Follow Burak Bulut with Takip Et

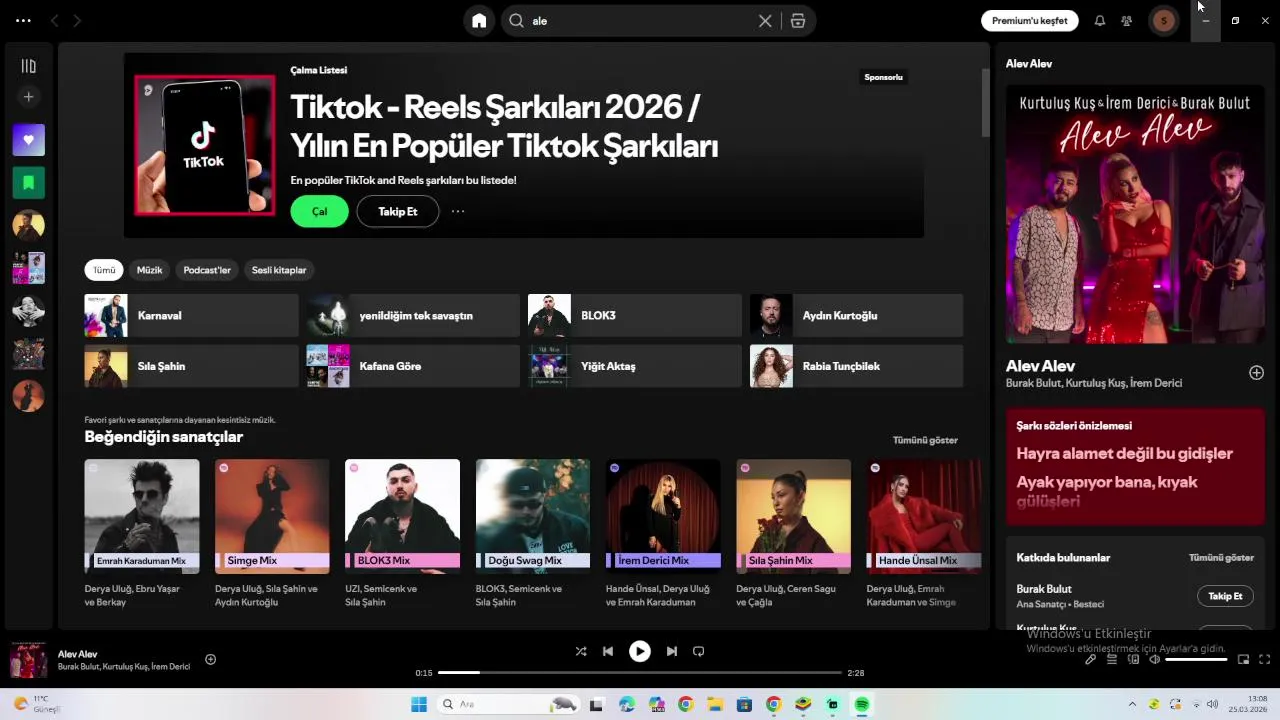pos(1225,596)
